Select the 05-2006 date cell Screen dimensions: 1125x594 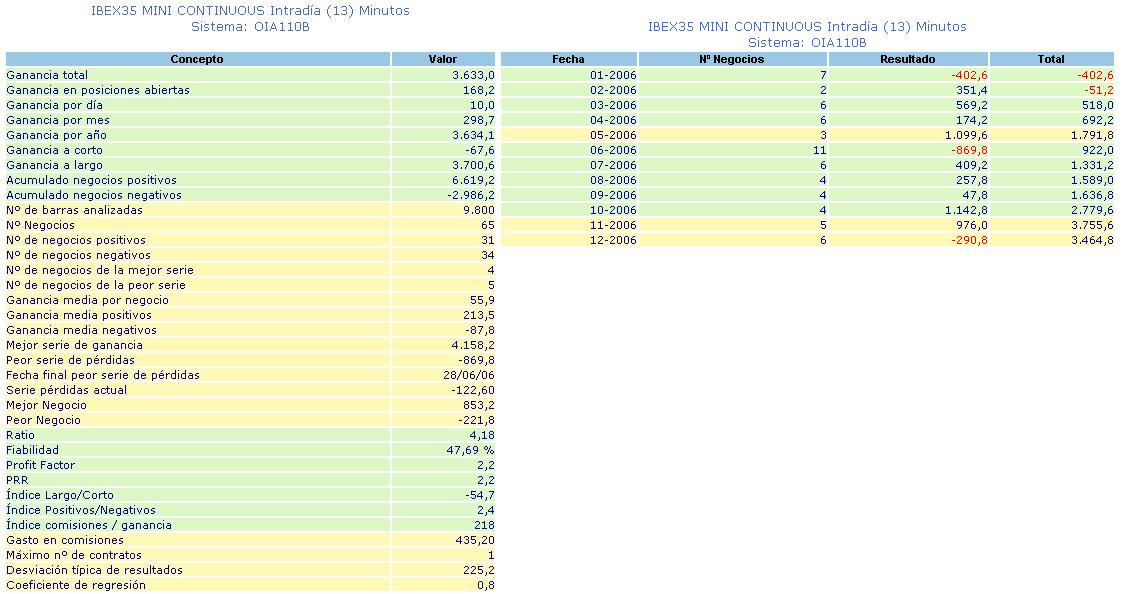point(613,135)
